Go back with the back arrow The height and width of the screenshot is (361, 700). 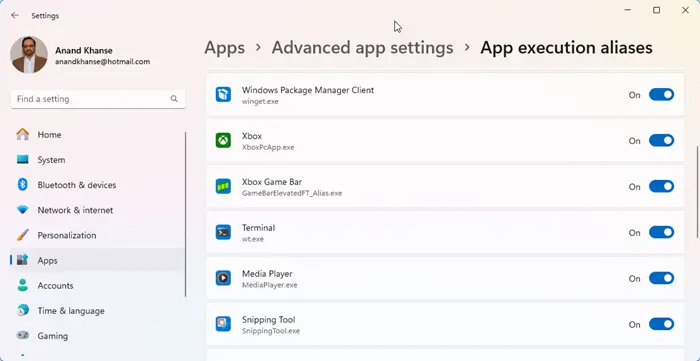pyautogui.click(x=15, y=16)
